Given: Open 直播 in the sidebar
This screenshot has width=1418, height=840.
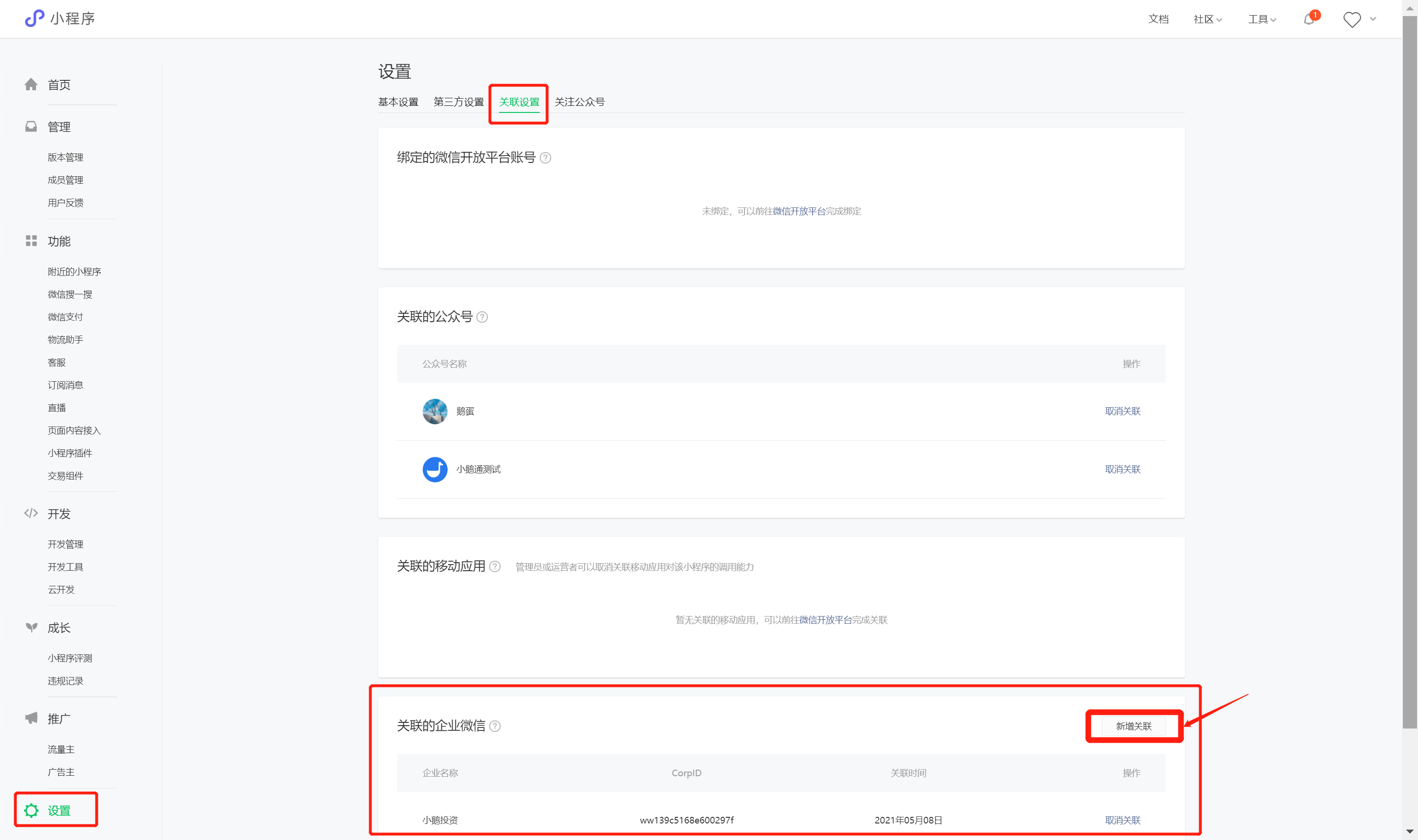Looking at the screenshot, I should 57,408.
